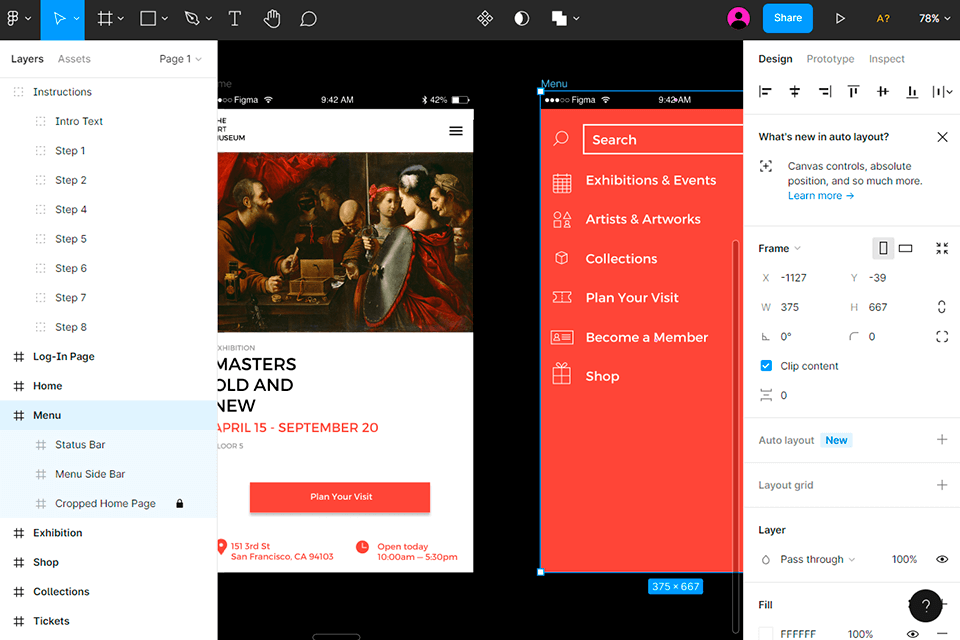Add Auto layout with plus button
The image size is (960, 640).
tap(942, 440)
